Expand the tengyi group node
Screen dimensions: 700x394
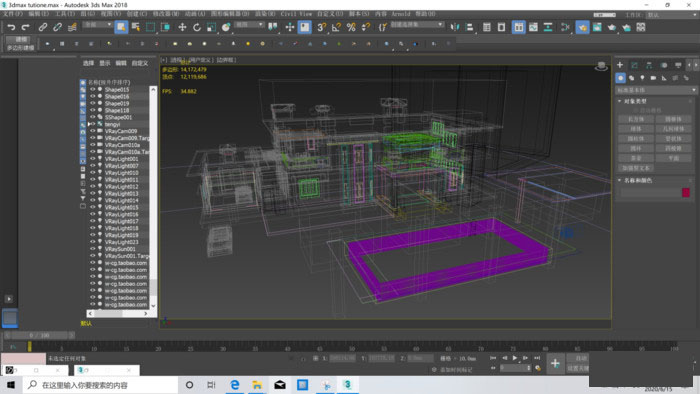(x=89, y=124)
